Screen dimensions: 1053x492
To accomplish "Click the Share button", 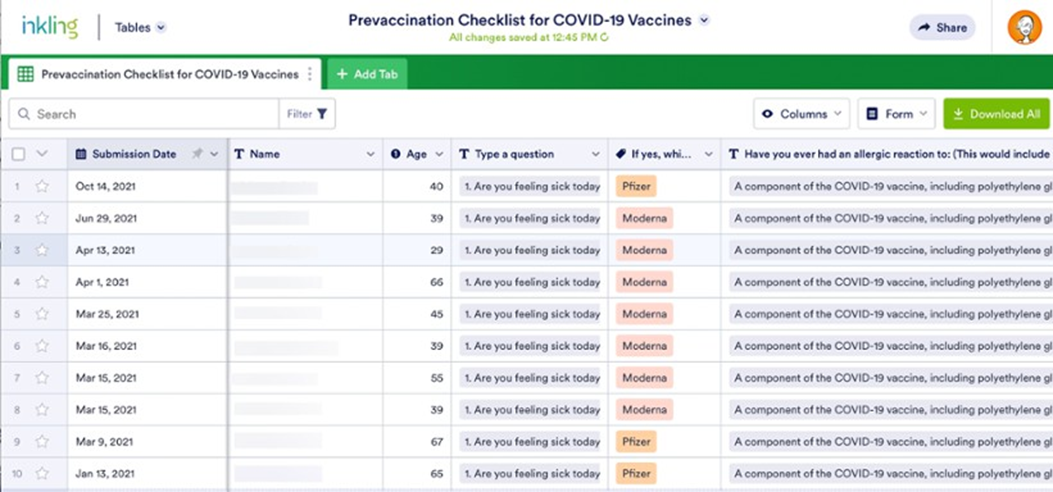I will pyautogui.click(x=941, y=28).
